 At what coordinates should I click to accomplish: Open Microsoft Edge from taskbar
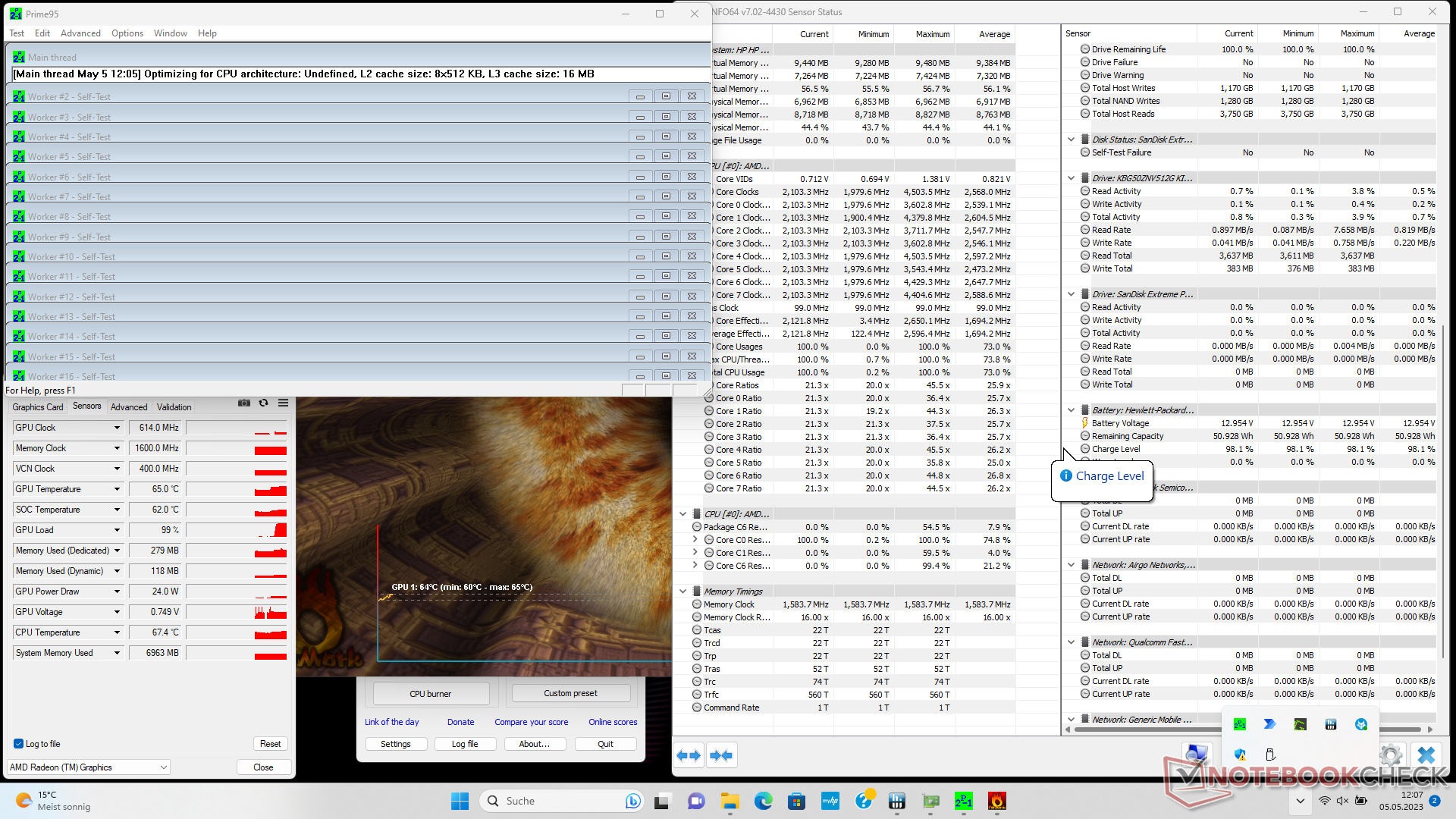[x=764, y=801]
